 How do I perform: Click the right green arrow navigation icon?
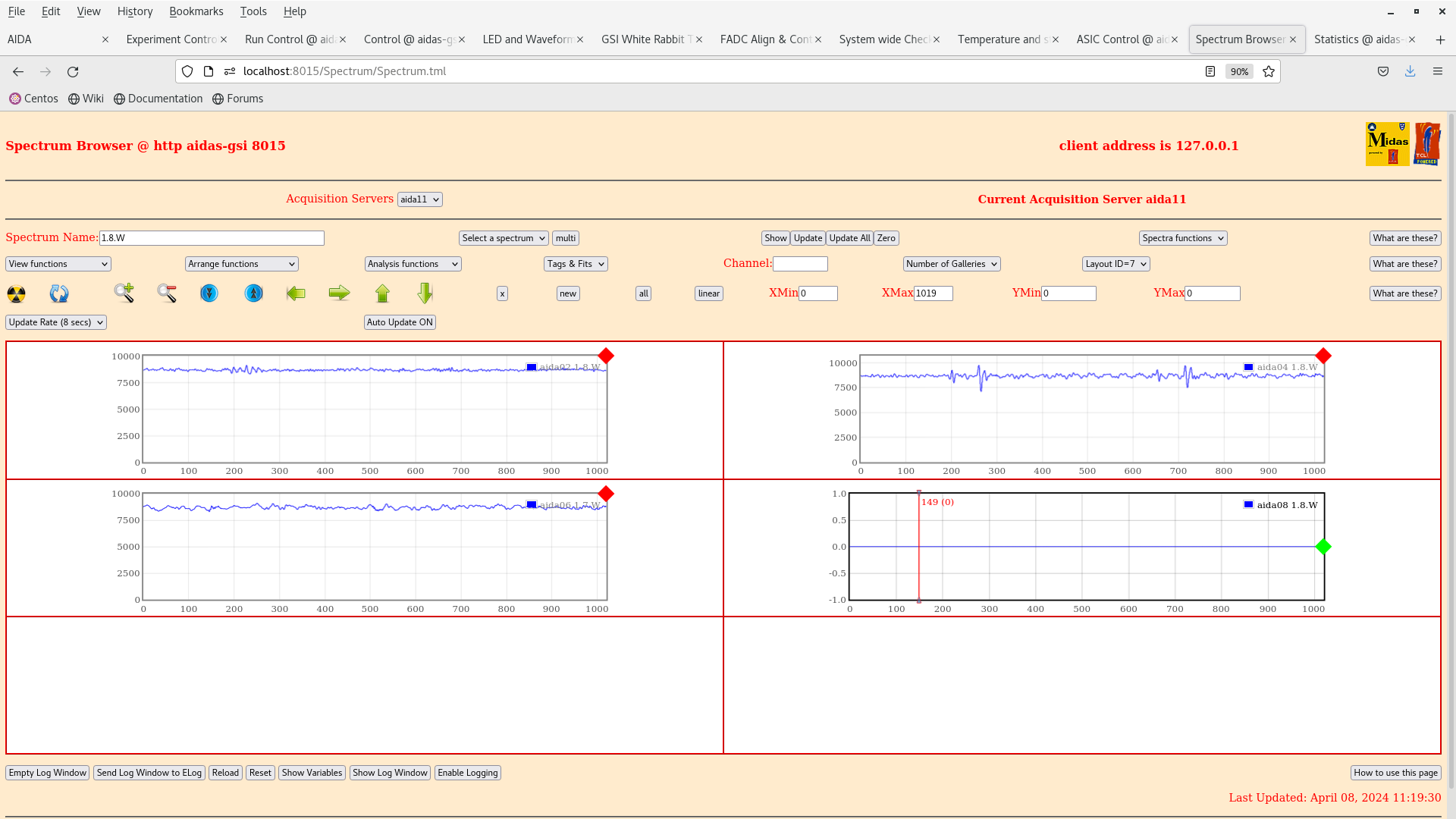click(x=339, y=293)
